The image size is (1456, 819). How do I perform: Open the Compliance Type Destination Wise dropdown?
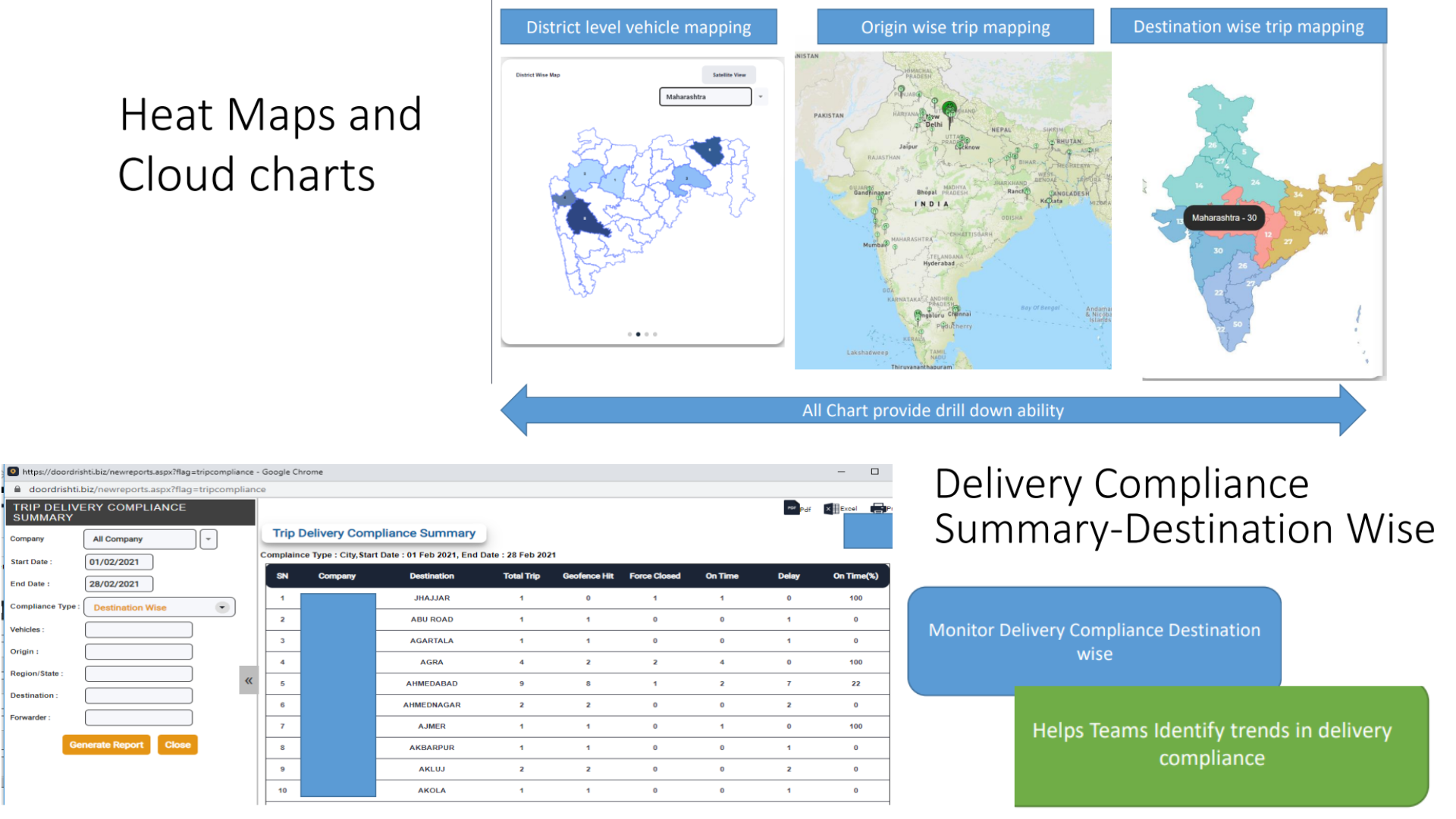point(222,607)
